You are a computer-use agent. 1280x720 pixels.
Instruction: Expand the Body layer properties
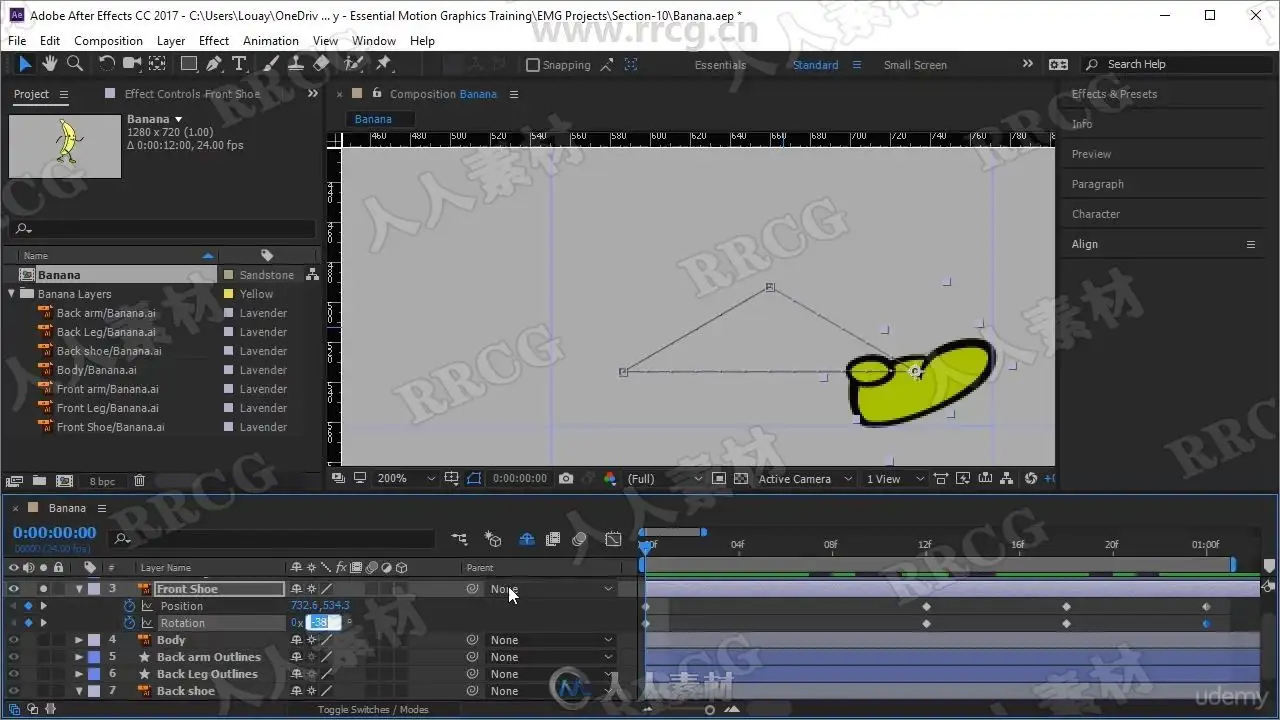(x=79, y=640)
